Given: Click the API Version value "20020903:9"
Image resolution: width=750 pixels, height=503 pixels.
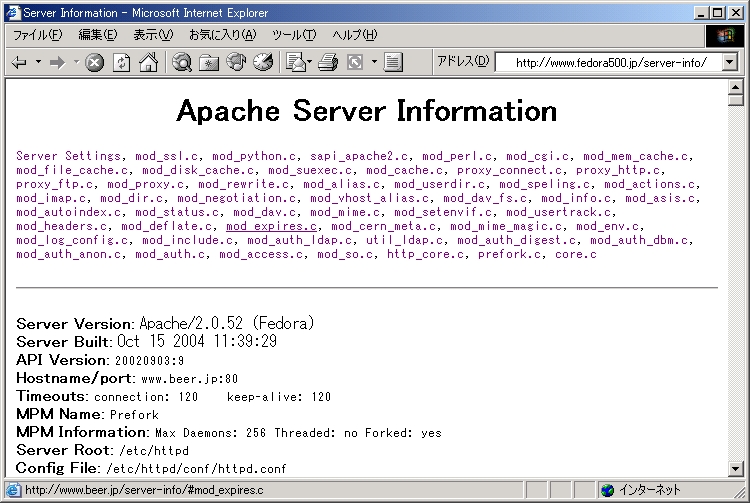Looking at the screenshot, I should coord(149,361).
